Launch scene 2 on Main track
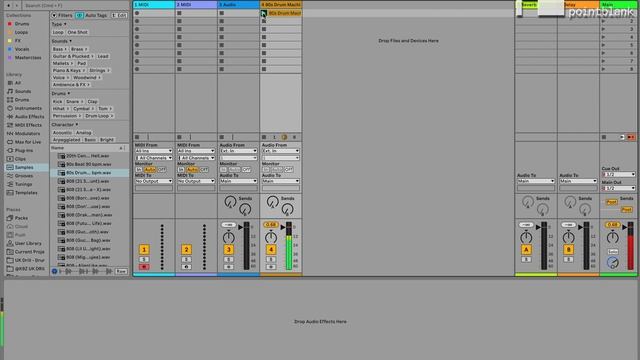This screenshot has width=640, height=360. [604, 21]
